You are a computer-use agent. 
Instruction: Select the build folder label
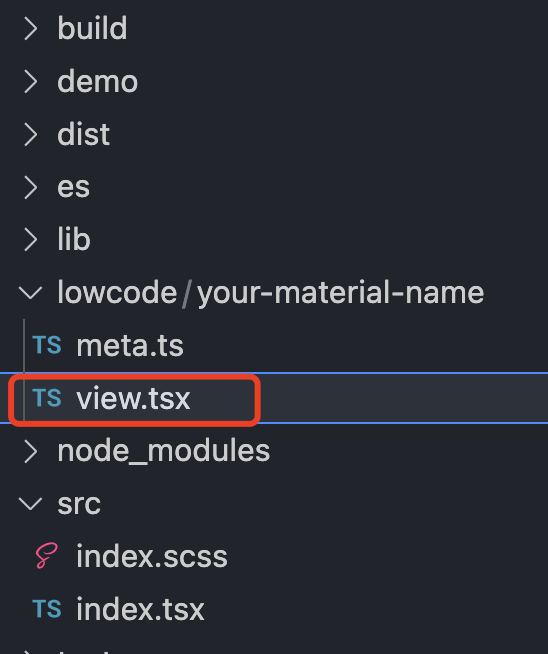coord(92,28)
